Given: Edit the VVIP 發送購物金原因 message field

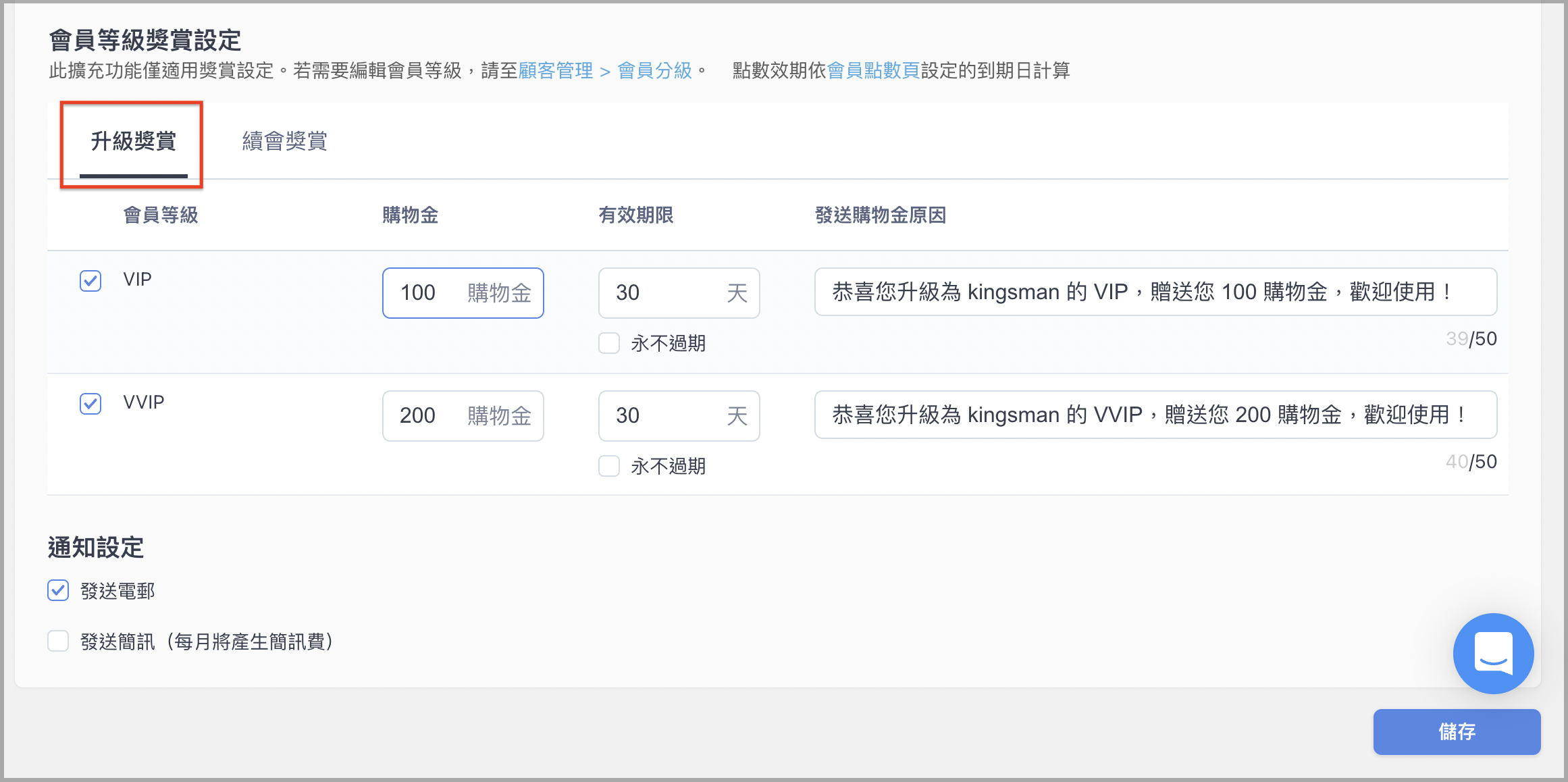Looking at the screenshot, I should [x=1155, y=415].
